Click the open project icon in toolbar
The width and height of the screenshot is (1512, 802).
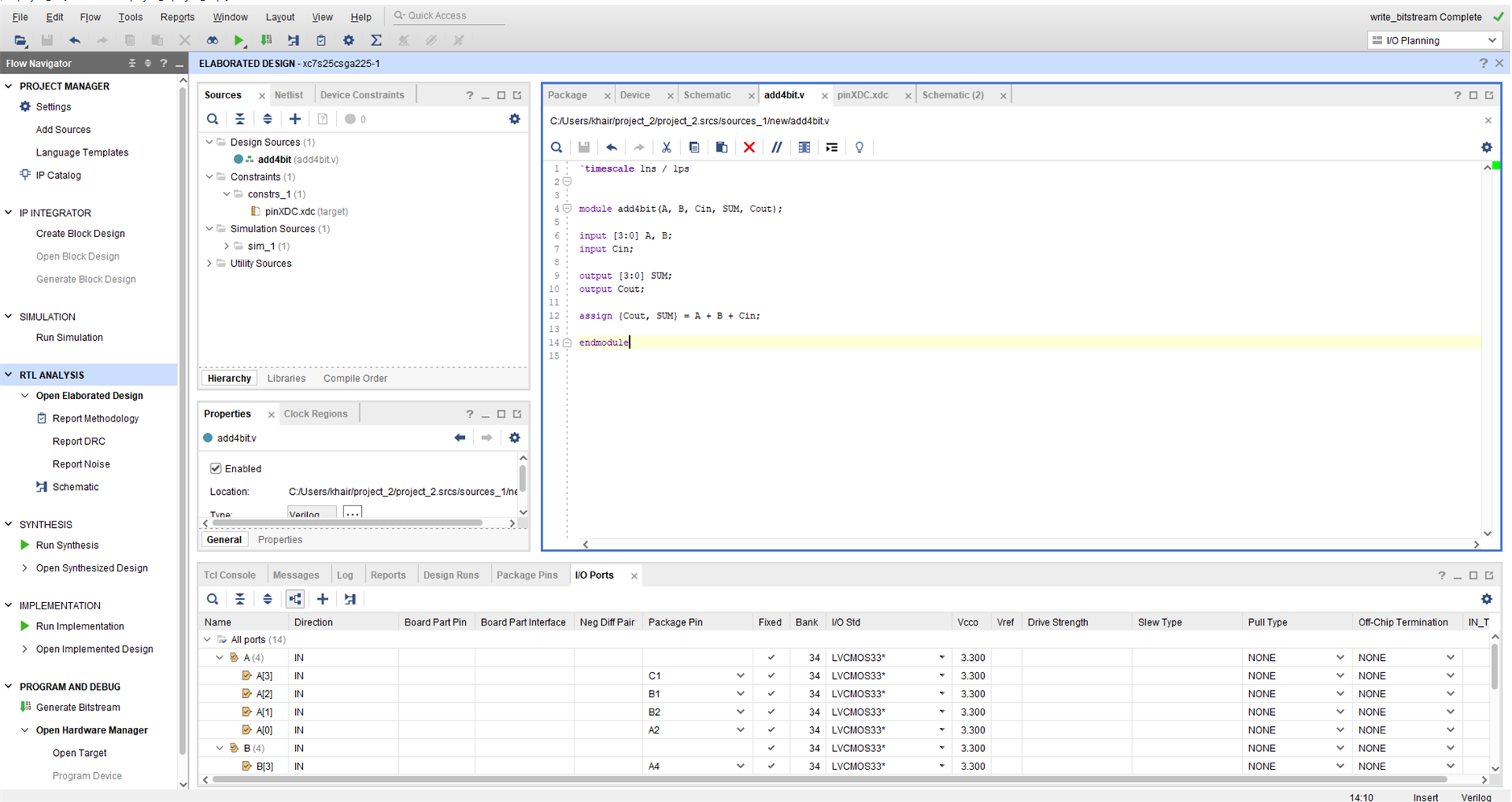click(x=20, y=40)
